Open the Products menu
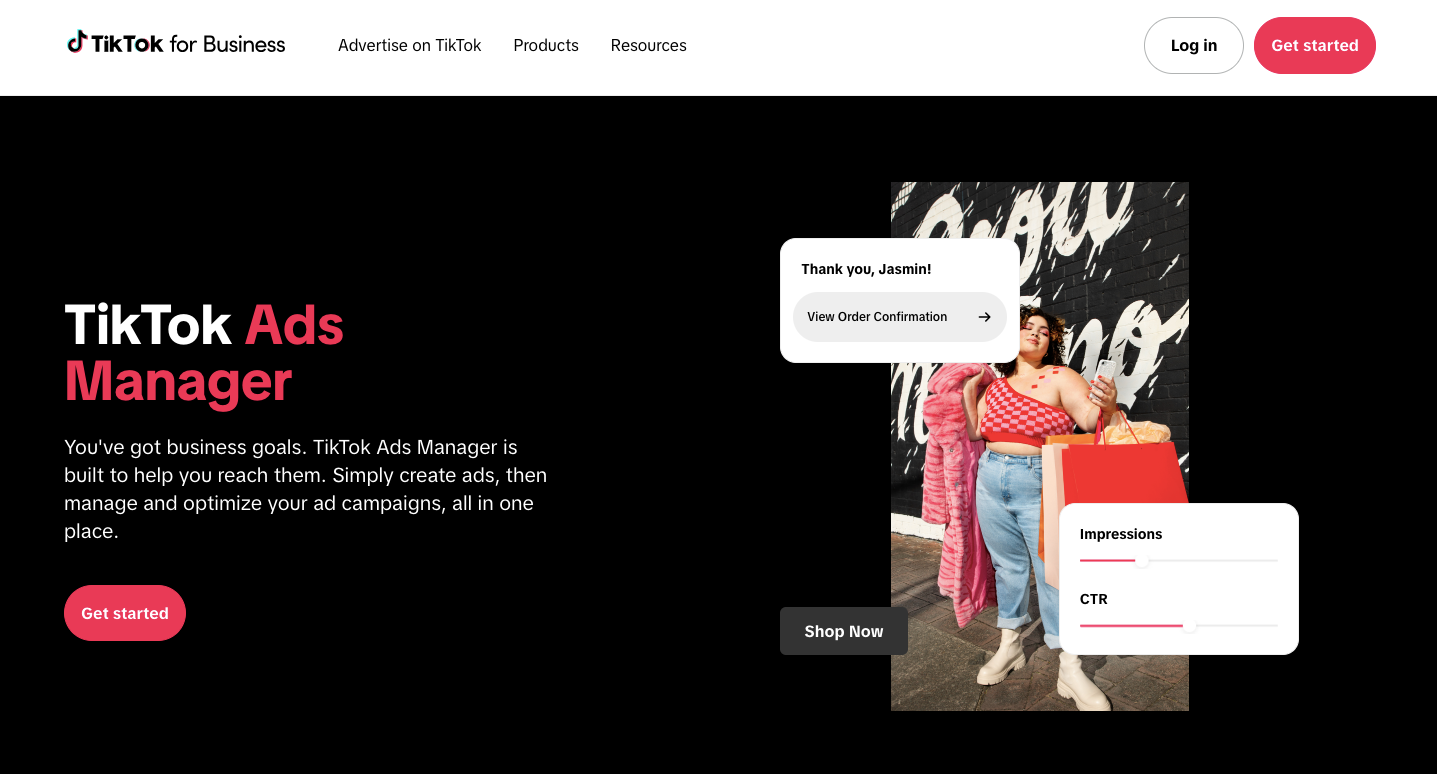 (546, 45)
